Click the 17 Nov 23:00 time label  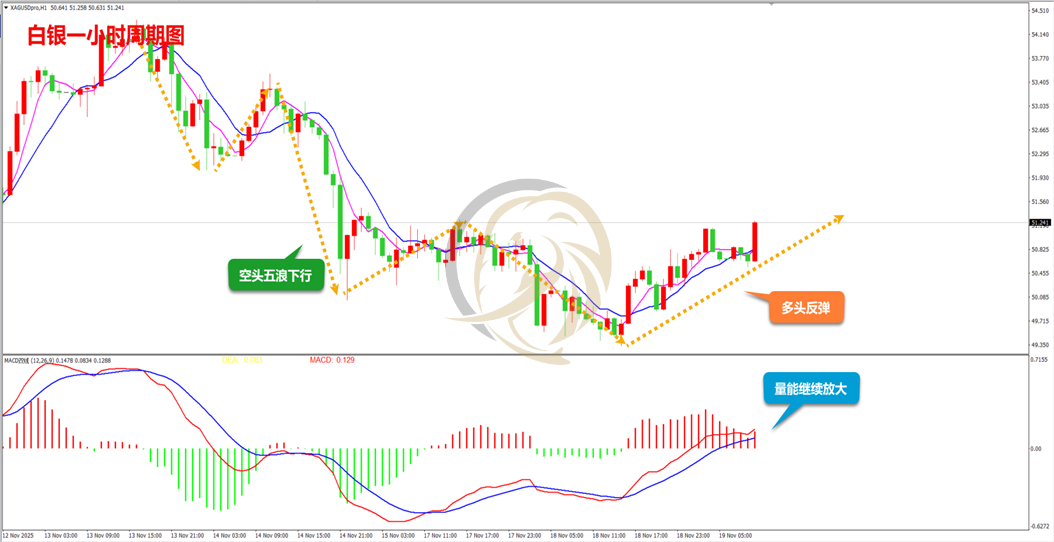pos(523,536)
